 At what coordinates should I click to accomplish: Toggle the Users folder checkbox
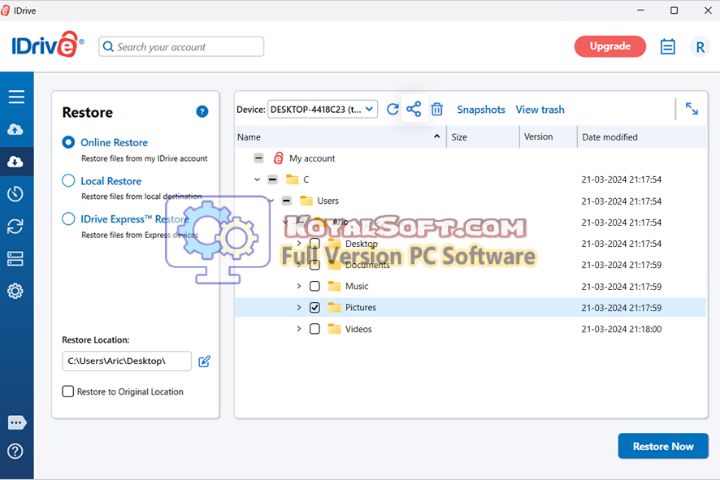click(x=287, y=201)
